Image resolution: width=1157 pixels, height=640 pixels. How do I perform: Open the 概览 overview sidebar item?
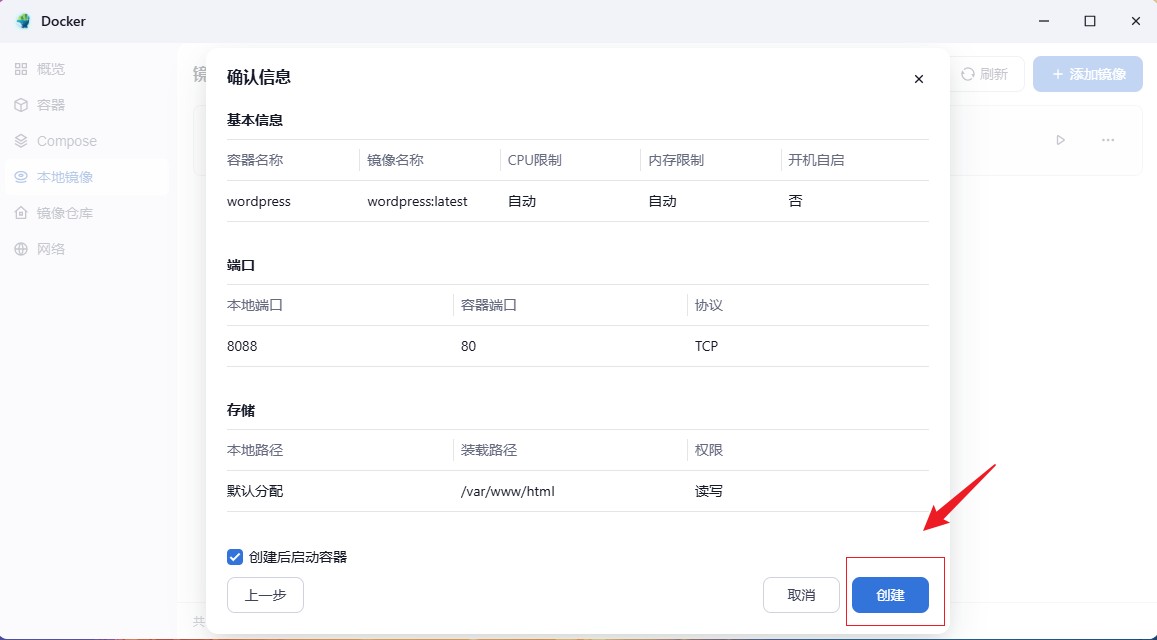[x=86, y=69]
